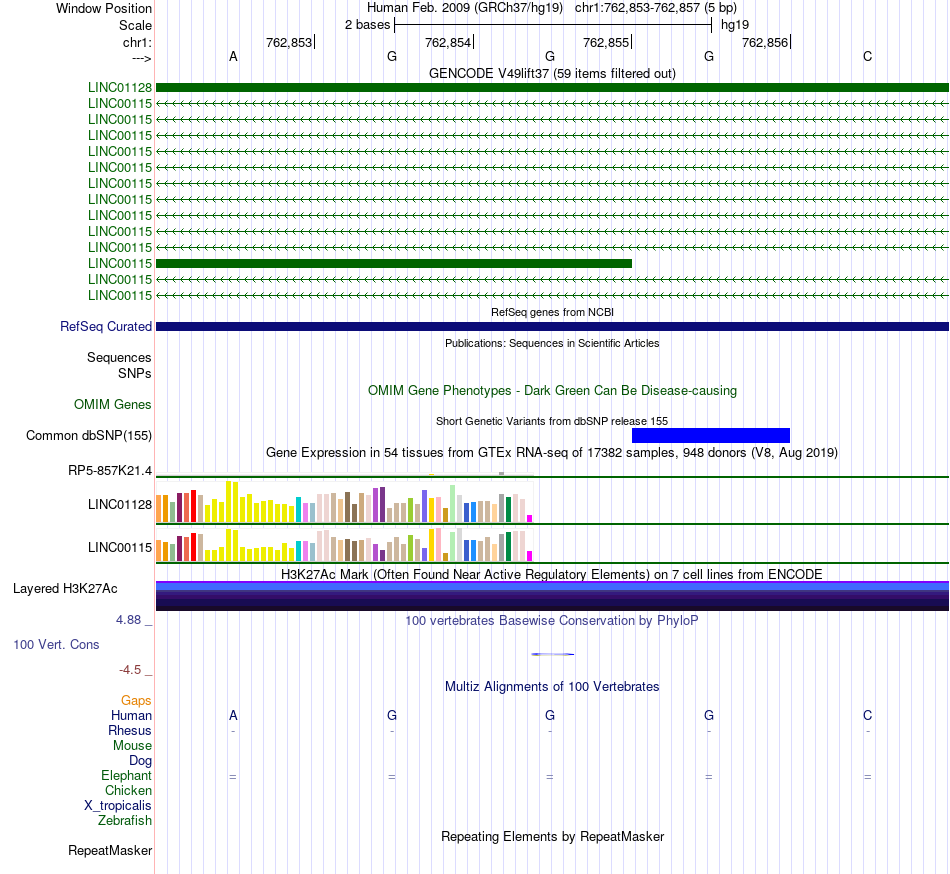Click the Rhesus alignment row label

(x=130, y=730)
